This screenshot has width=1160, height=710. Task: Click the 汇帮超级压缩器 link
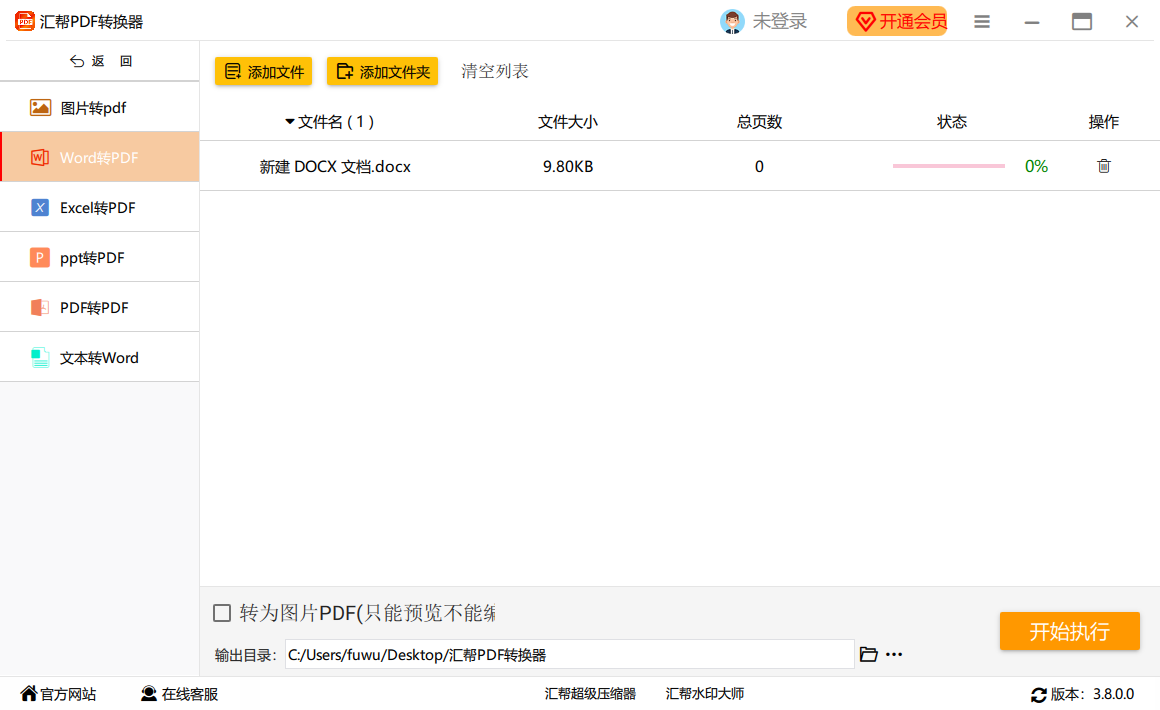coord(590,694)
